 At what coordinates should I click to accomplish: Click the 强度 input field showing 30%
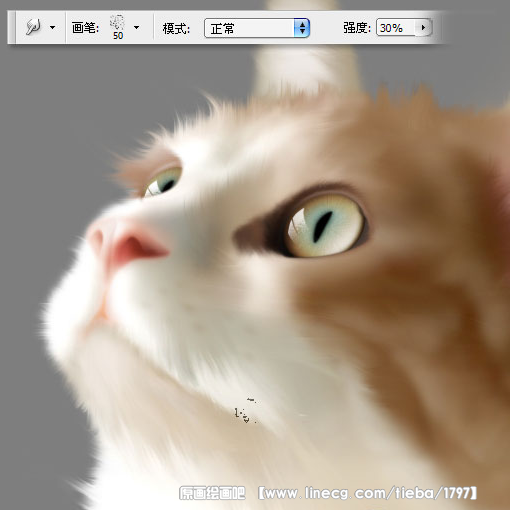click(396, 27)
